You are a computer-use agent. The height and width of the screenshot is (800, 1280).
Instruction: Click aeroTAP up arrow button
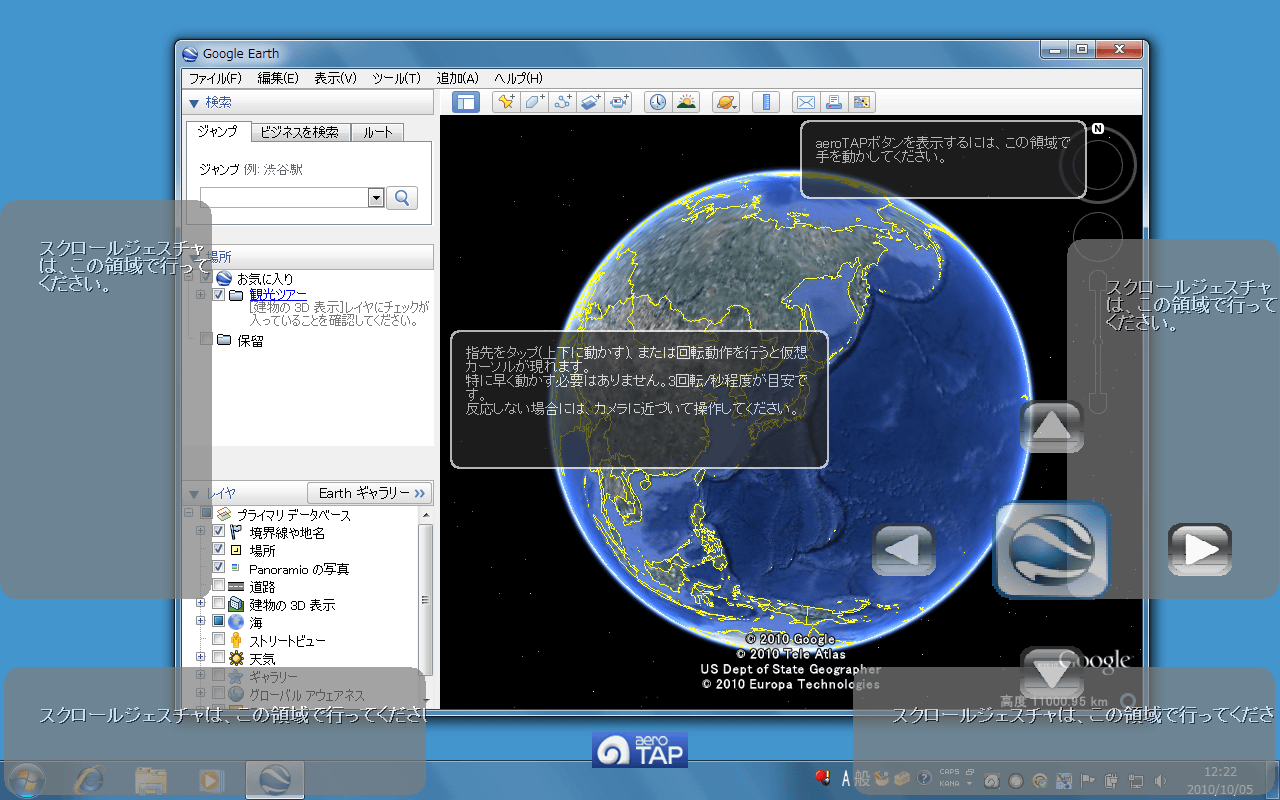1051,427
